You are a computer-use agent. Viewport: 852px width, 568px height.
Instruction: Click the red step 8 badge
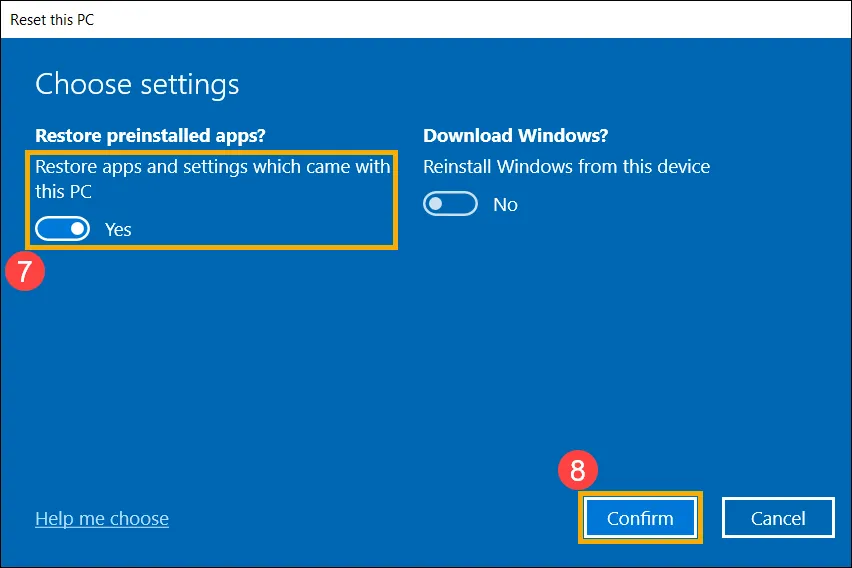577,471
